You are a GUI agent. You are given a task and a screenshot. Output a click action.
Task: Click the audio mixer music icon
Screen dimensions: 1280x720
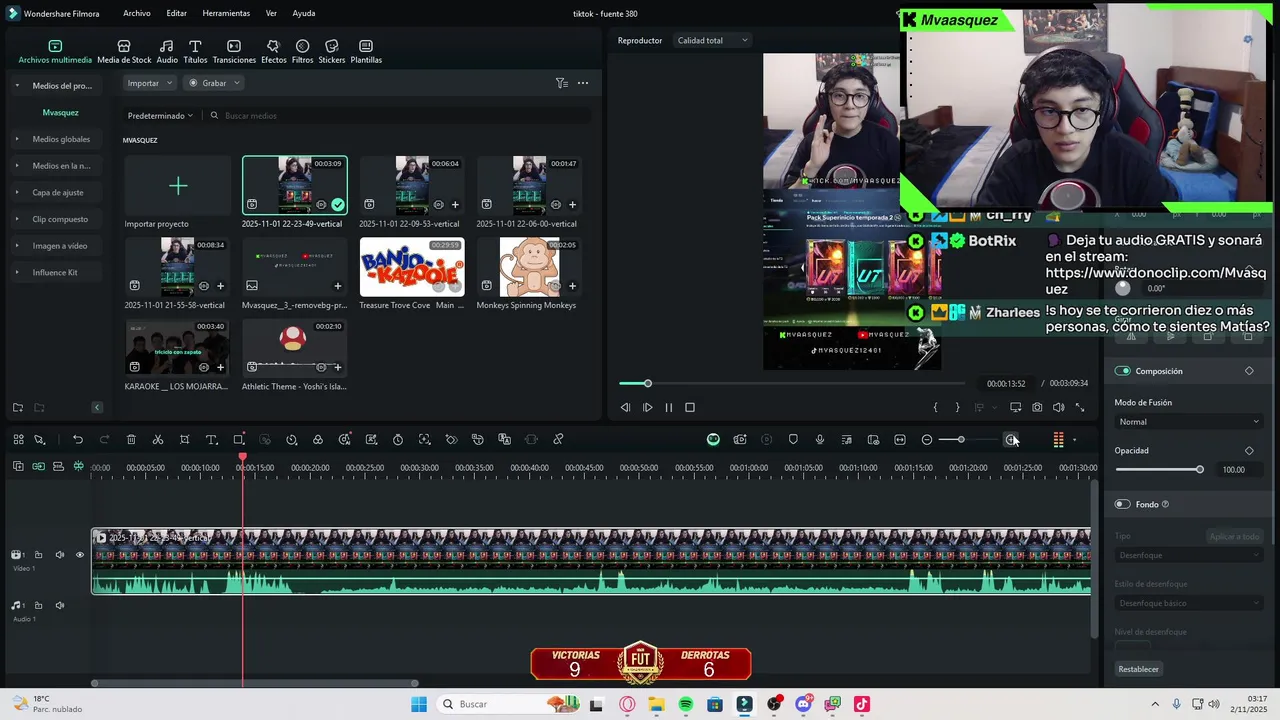(846, 440)
